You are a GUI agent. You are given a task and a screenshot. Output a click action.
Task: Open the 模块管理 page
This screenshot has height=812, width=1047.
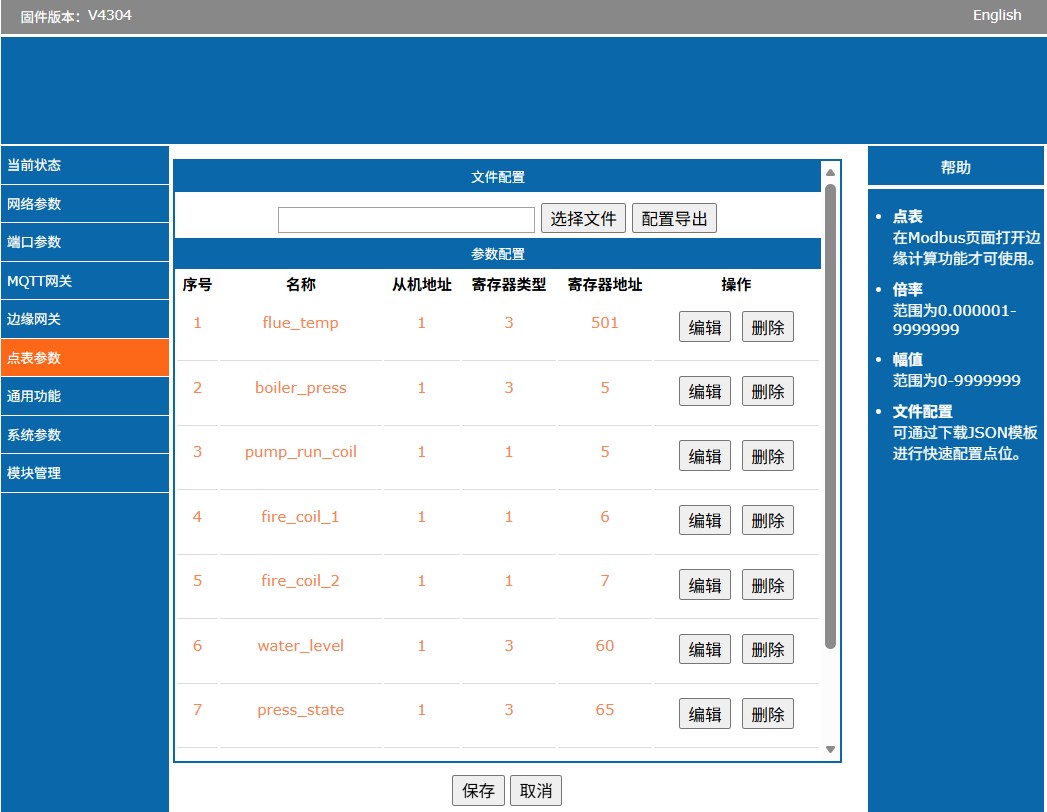(x=84, y=473)
